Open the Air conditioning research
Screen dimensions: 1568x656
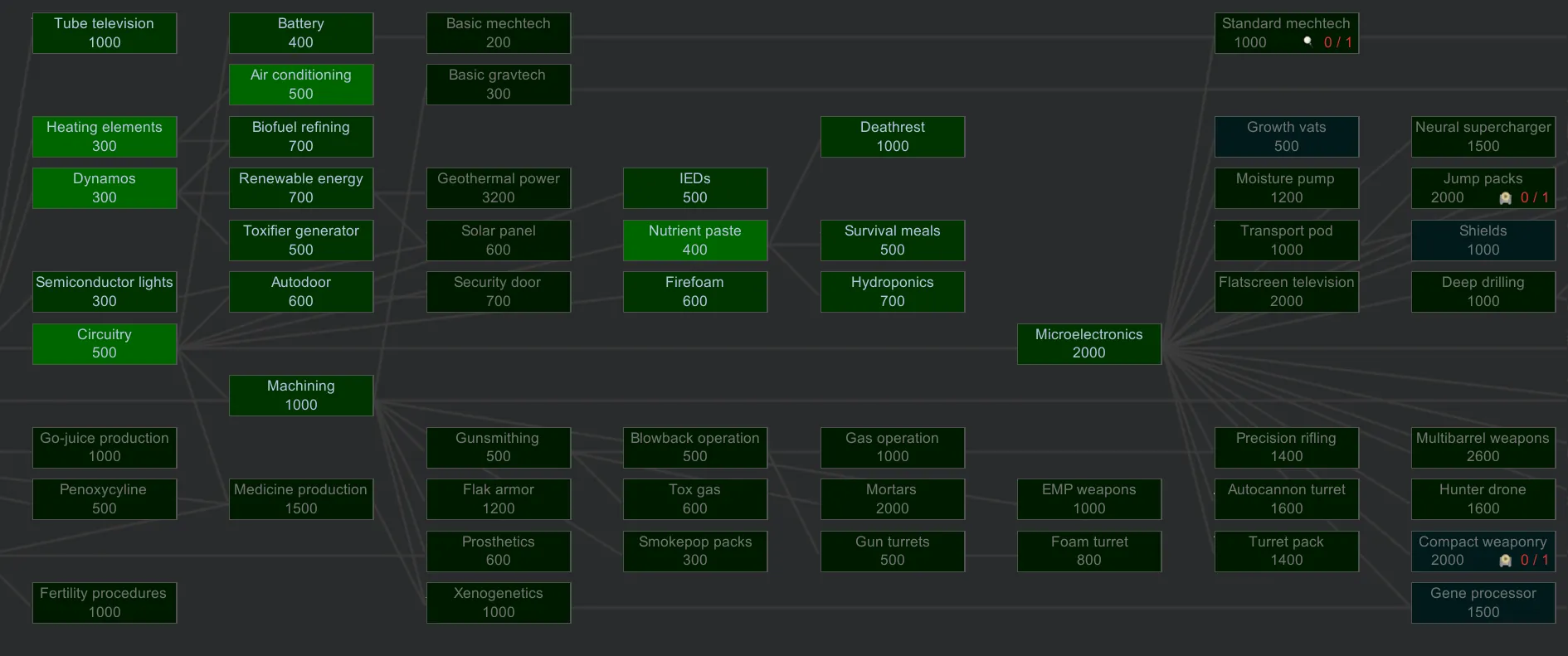[x=301, y=85]
